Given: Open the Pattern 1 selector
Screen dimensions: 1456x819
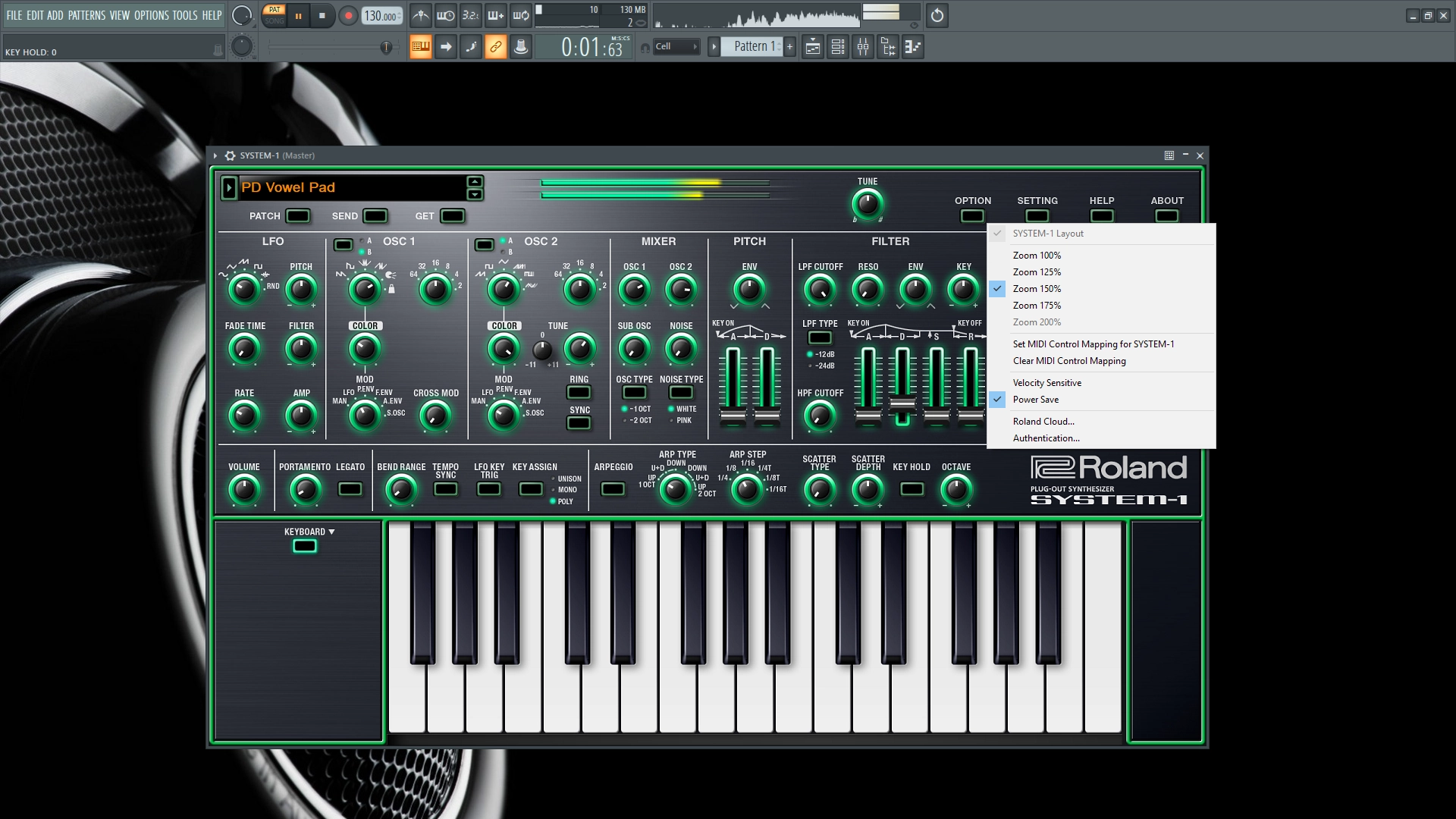Looking at the screenshot, I should (x=752, y=47).
